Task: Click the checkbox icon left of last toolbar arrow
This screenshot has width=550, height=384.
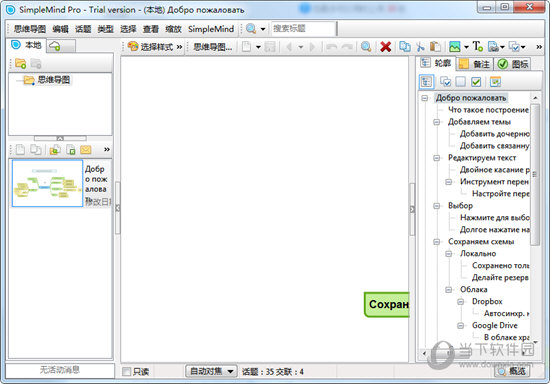Action: pos(514,46)
